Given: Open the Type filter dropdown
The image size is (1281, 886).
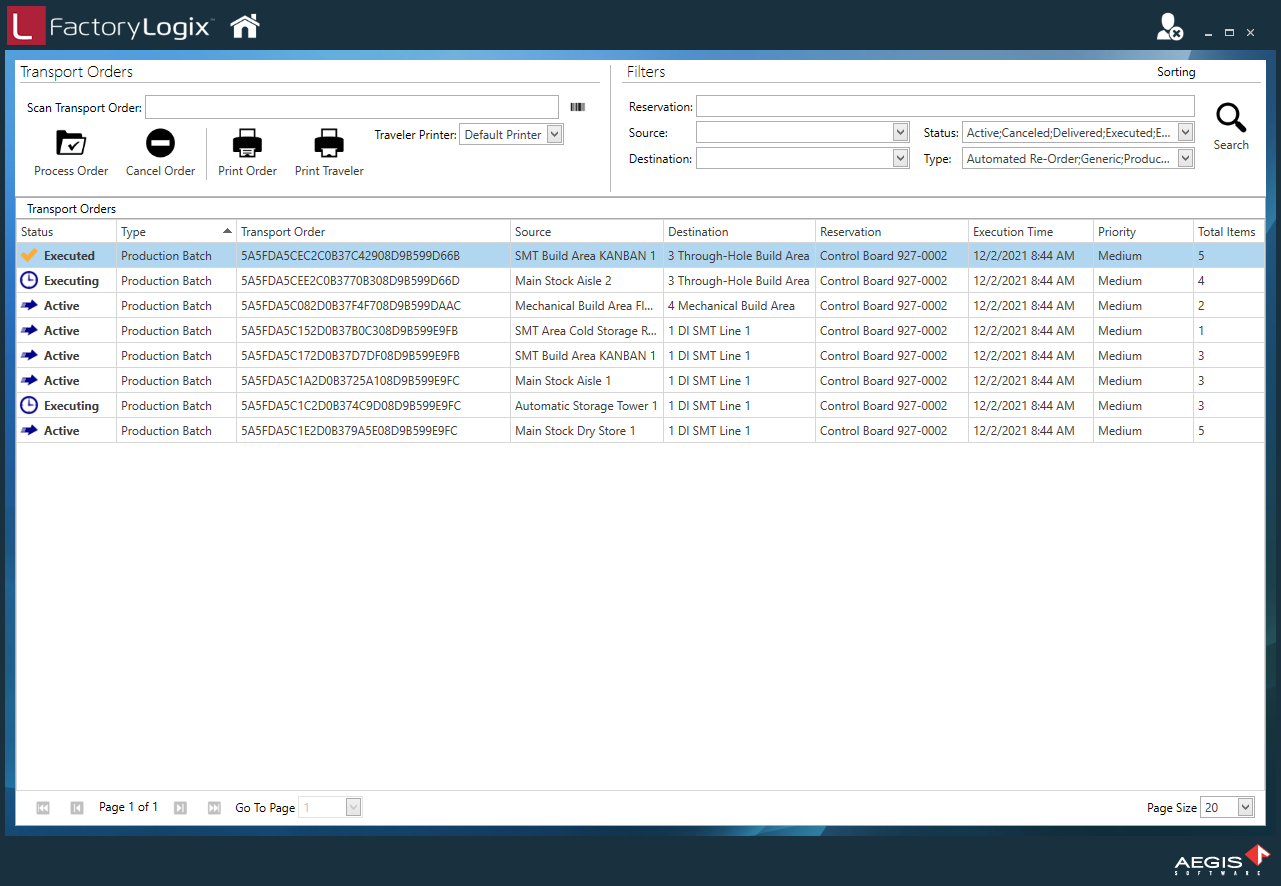Looking at the screenshot, I should pyautogui.click(x=1185, y=158).
